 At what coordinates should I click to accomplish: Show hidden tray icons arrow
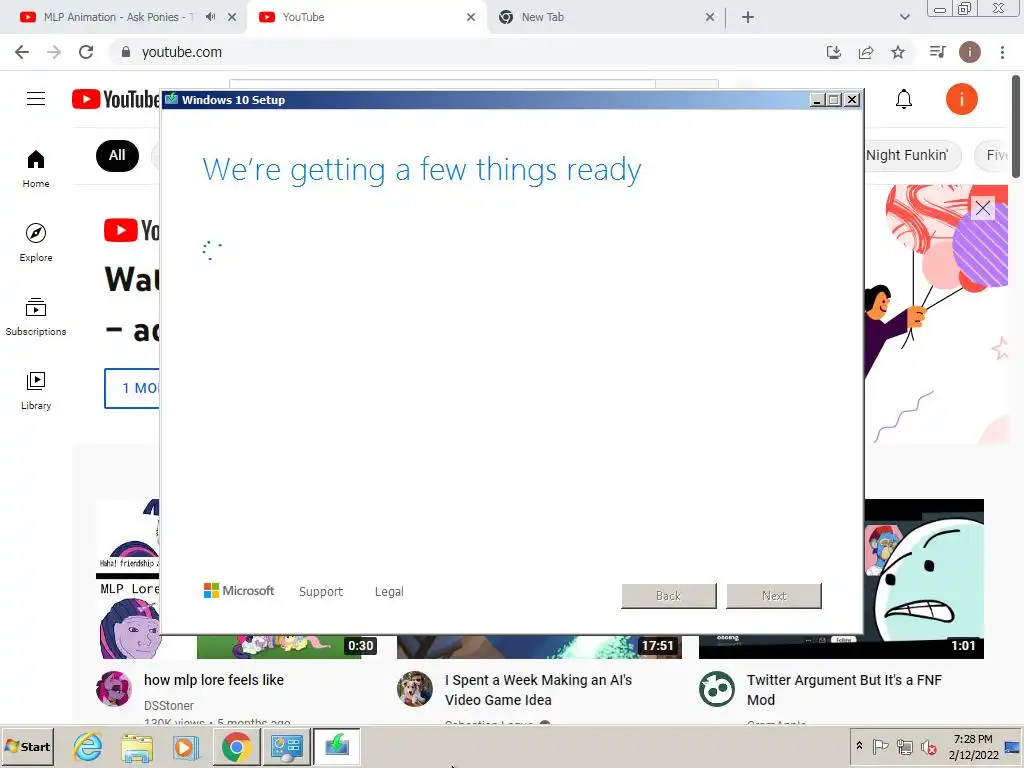(859, 746)
